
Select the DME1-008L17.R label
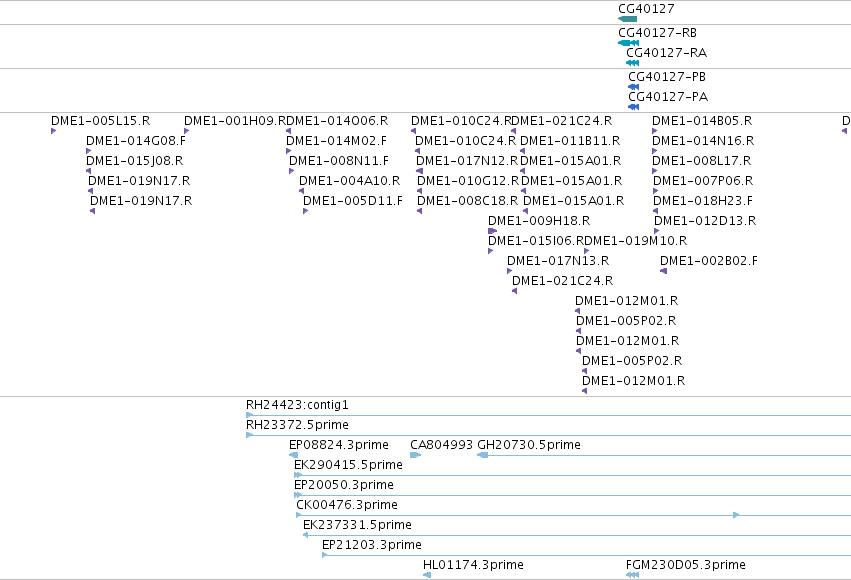pyautogui.click(x=702, y=161)
